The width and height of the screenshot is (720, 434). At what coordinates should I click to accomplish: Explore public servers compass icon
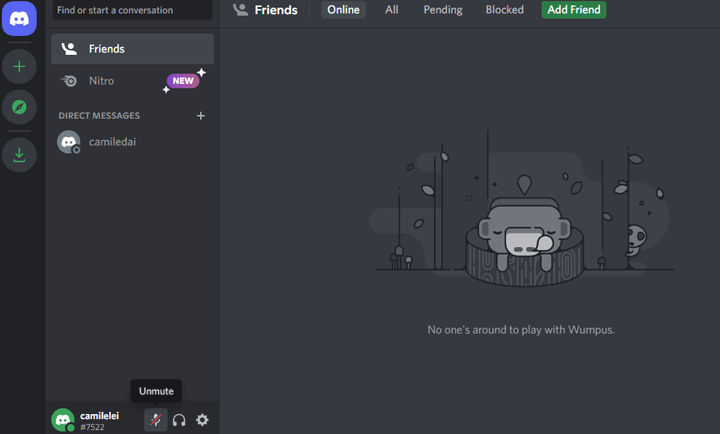19,107
